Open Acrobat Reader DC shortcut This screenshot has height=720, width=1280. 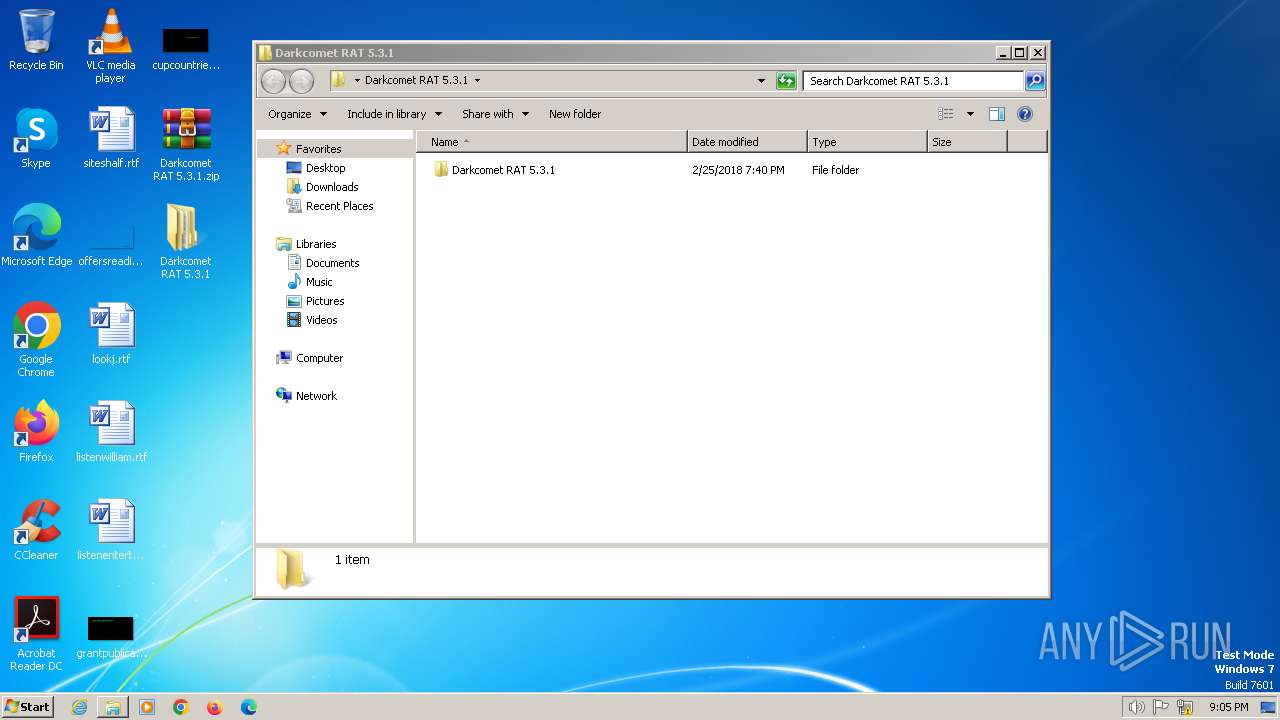(x=36, y=634)
